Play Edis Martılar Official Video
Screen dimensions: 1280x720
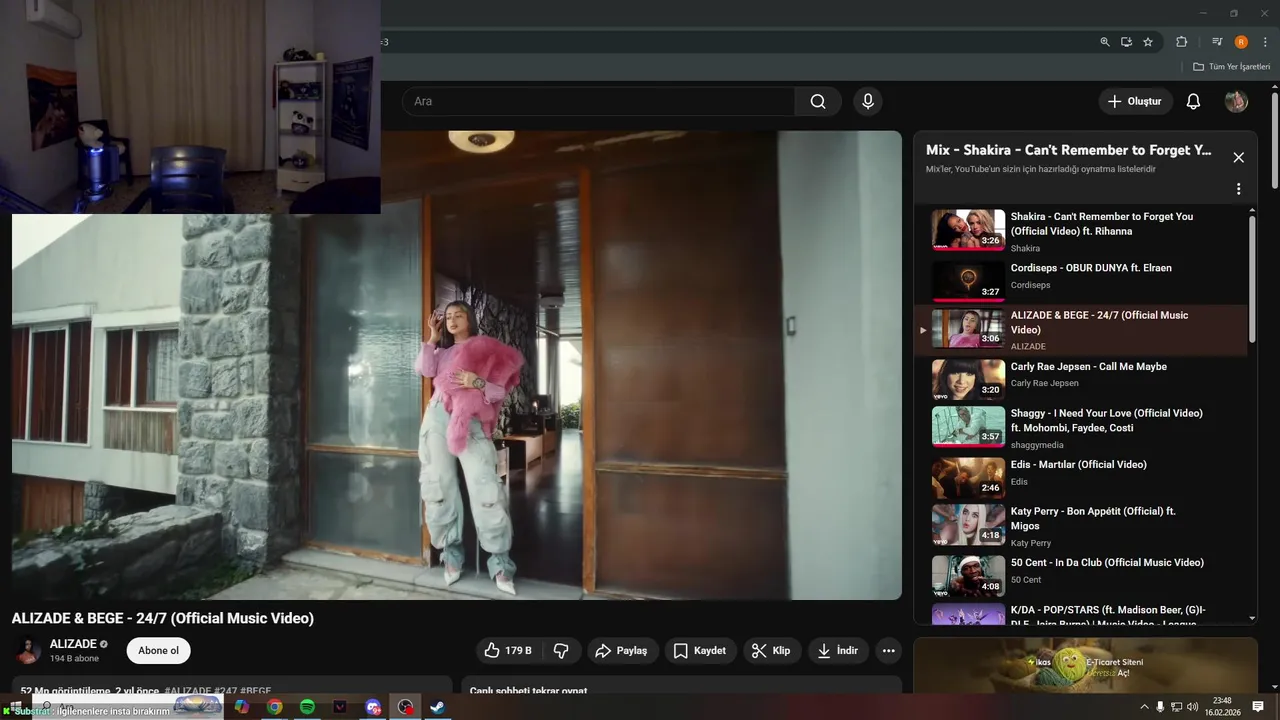click(1081, 477)
